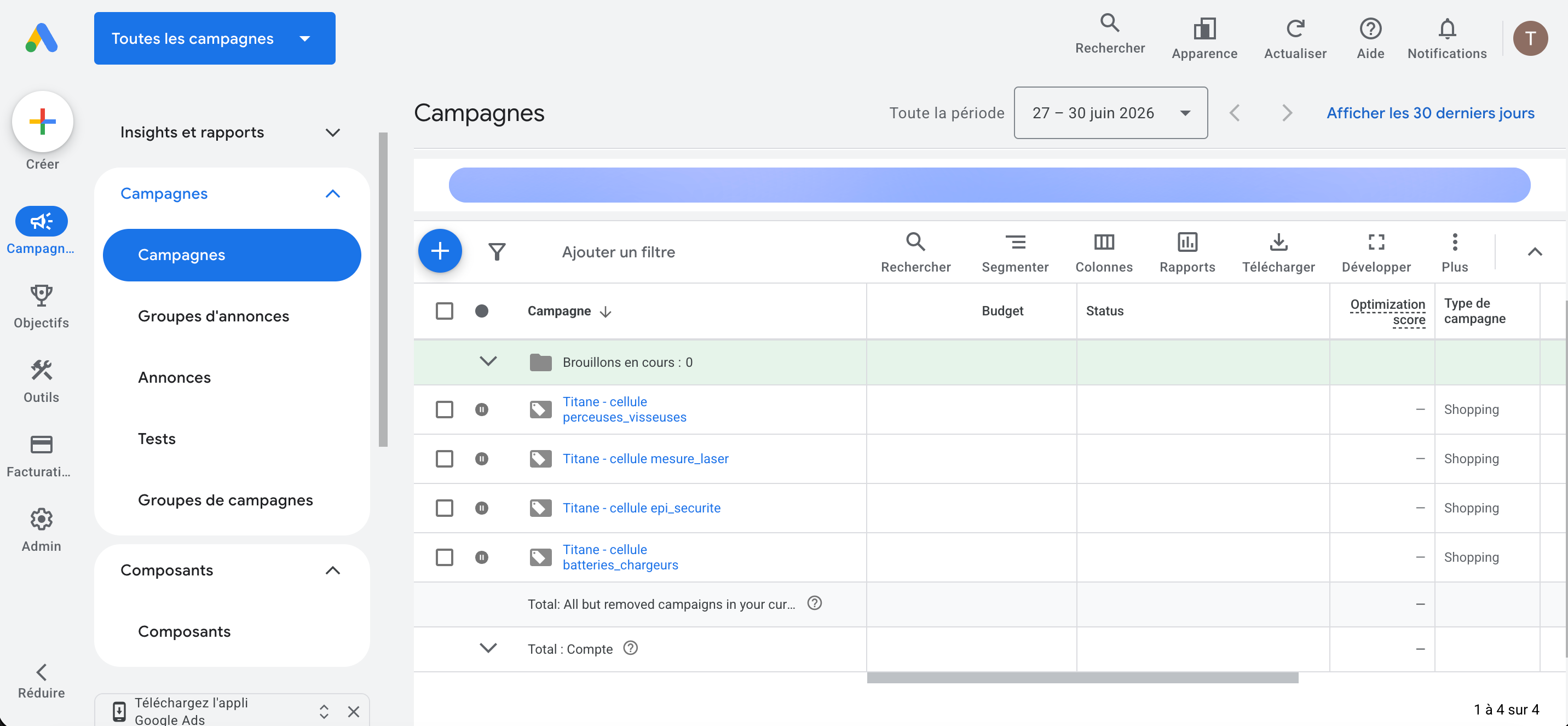This screenshot has height=726, width=1568.
Task: Open Titane - cellule perceuses_visseuses campaign
Action: tap(625, 410)
